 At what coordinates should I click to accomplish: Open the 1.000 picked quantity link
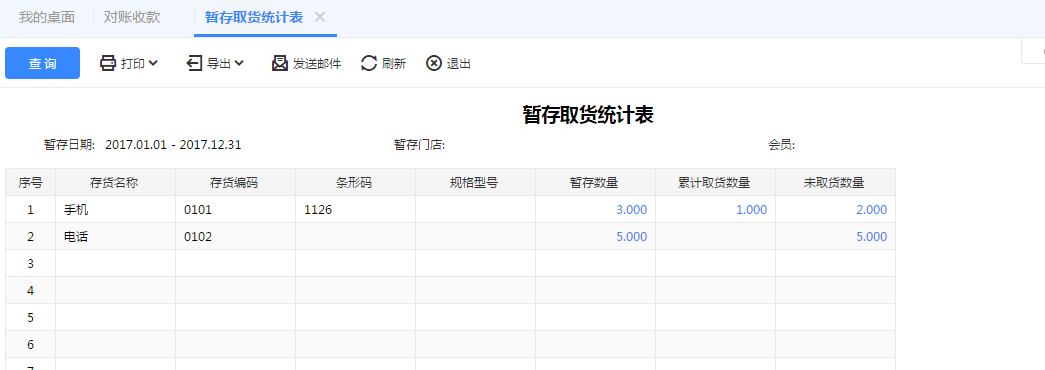pos(752,210)
